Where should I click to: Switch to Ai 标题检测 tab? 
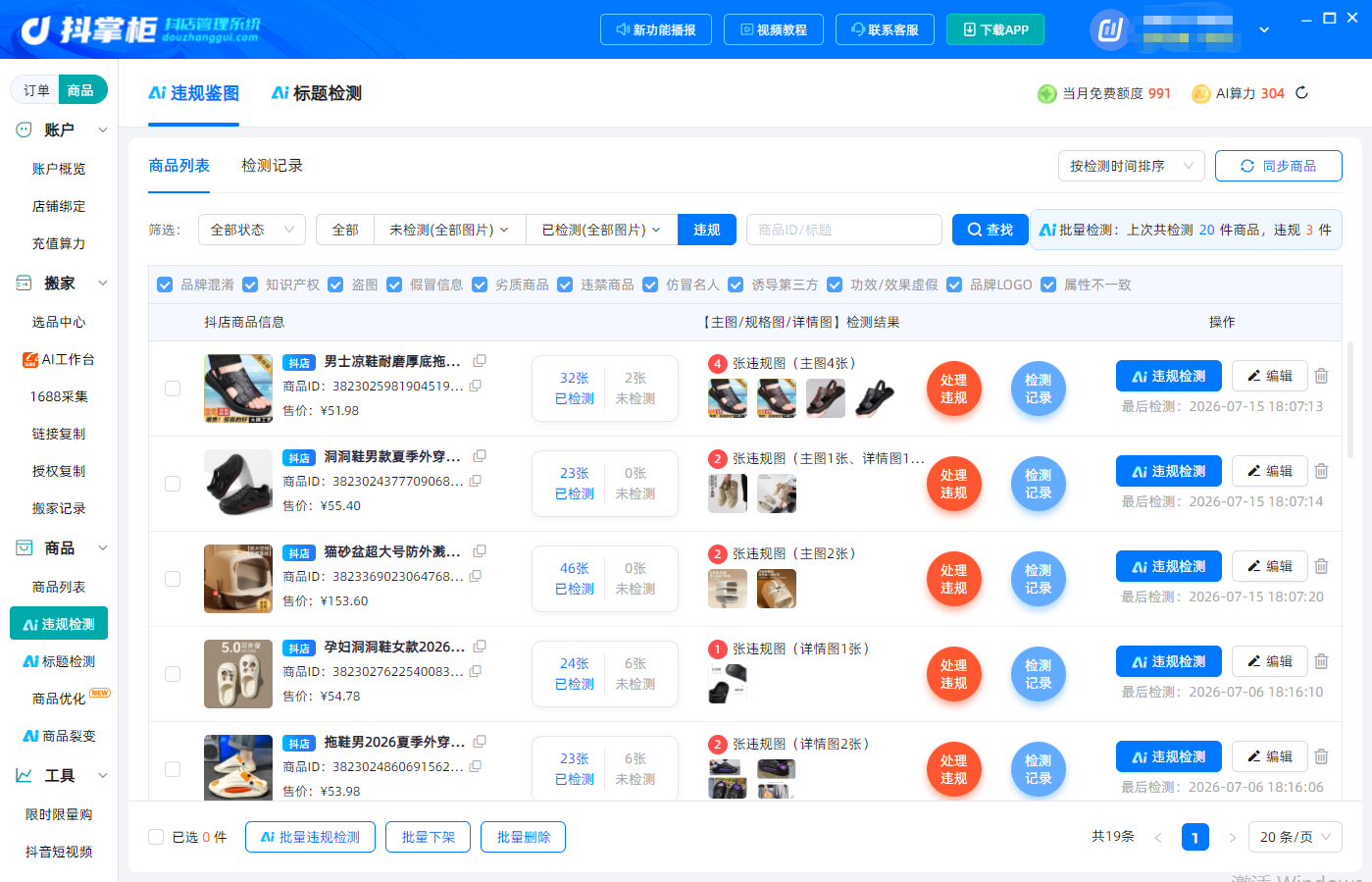coord(317,93)
